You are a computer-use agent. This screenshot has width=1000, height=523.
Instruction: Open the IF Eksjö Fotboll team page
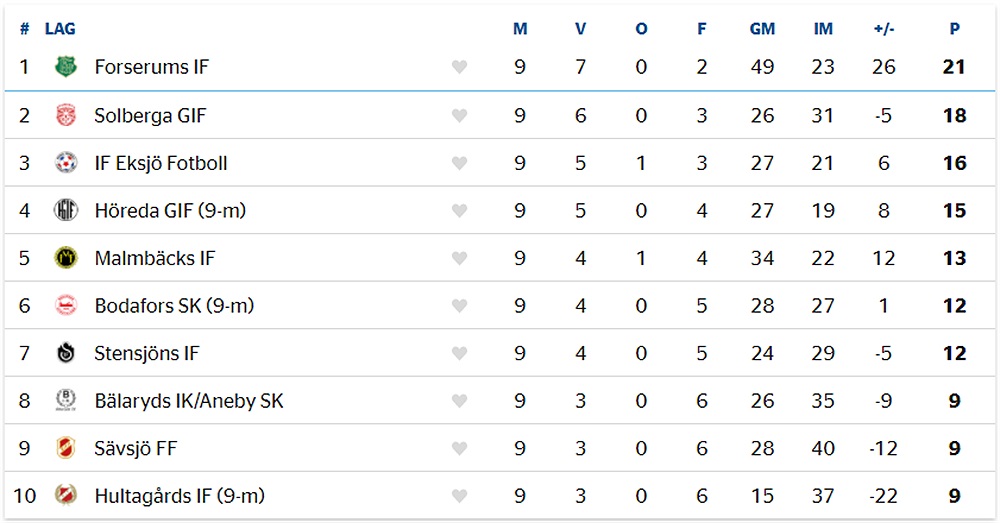click(161, 163)
